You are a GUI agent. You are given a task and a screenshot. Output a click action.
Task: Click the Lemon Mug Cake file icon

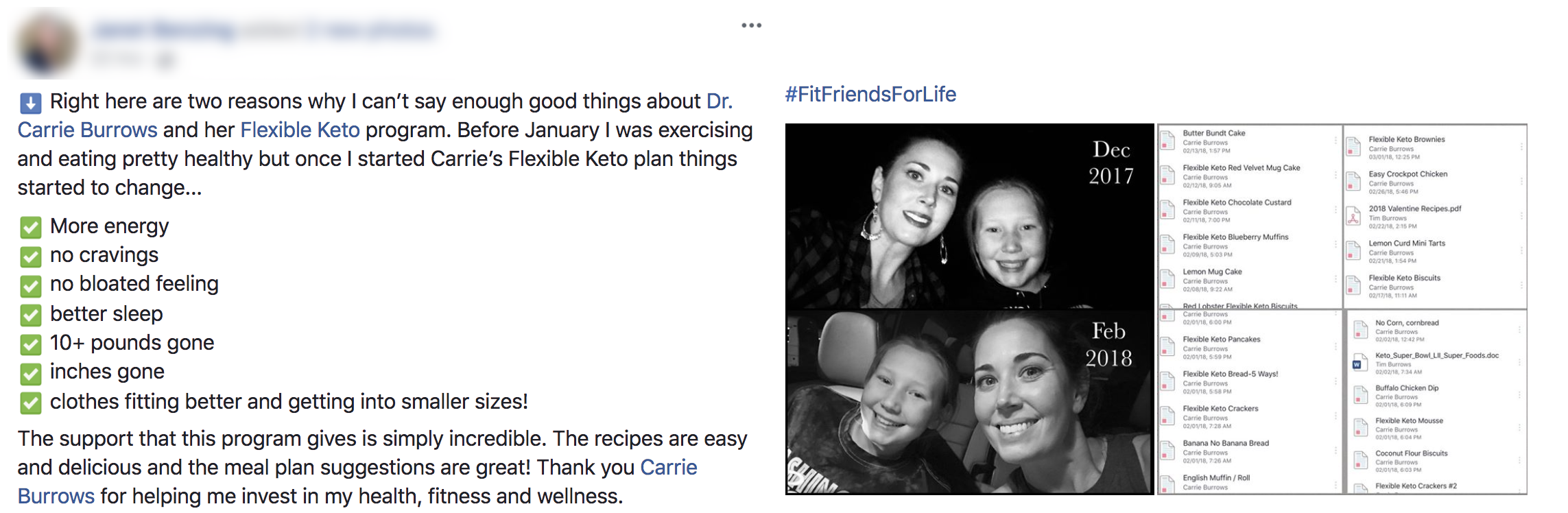click(1167, 280)
